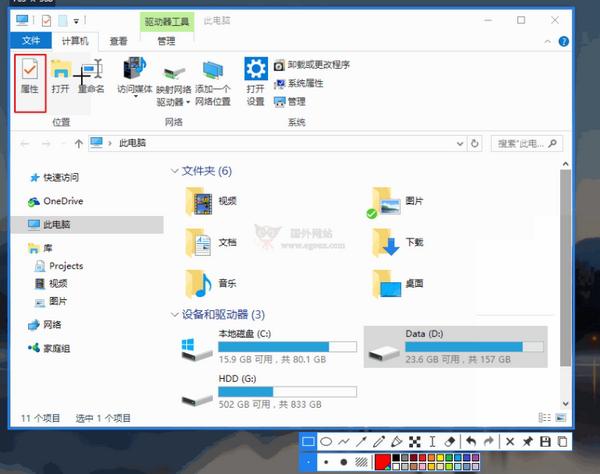600x474 pixels.
Task: Select the text insertion tool in snip toolbar
Action: point(432,442)
